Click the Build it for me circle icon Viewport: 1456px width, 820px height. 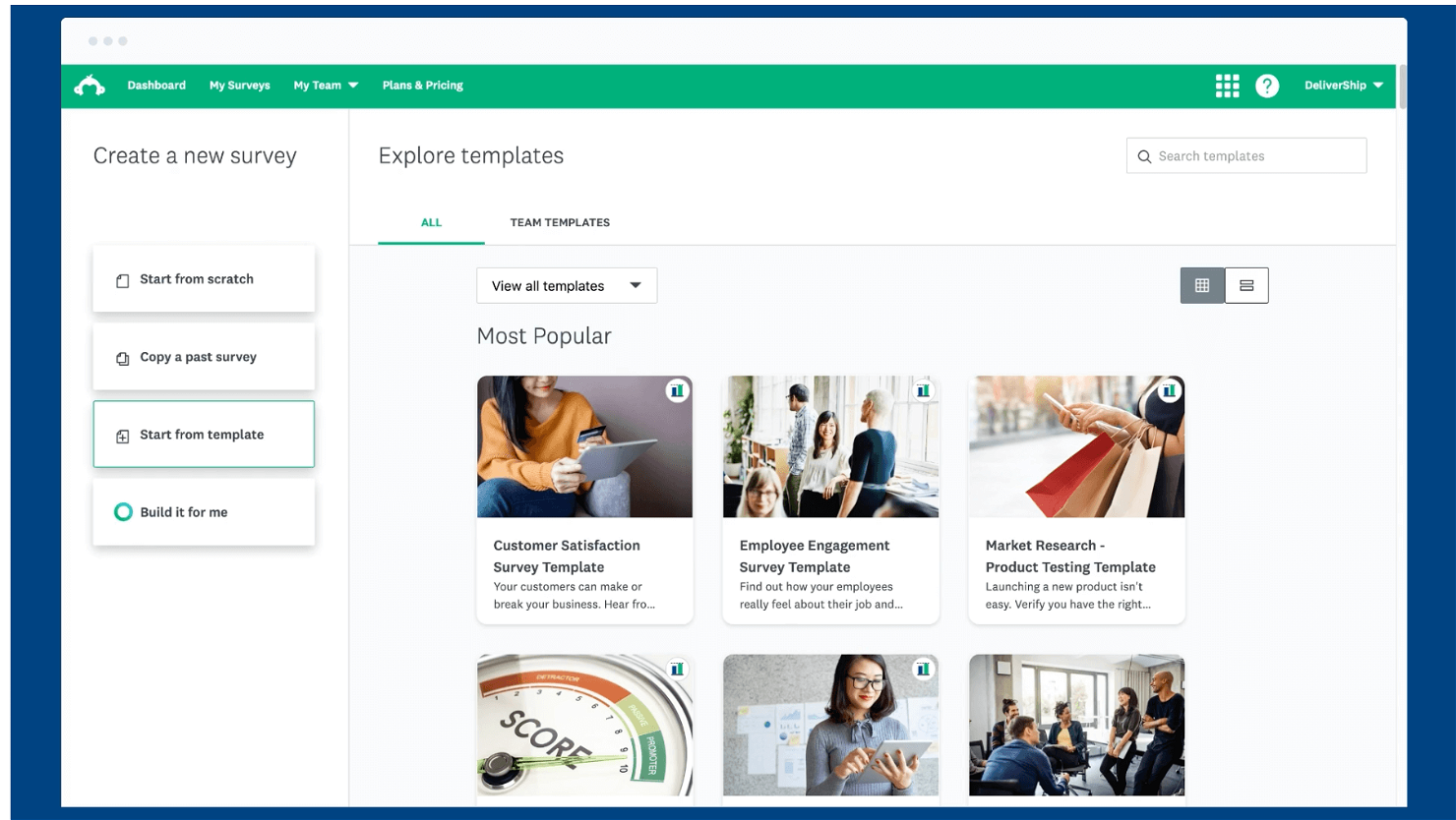(x=123, y=512)
